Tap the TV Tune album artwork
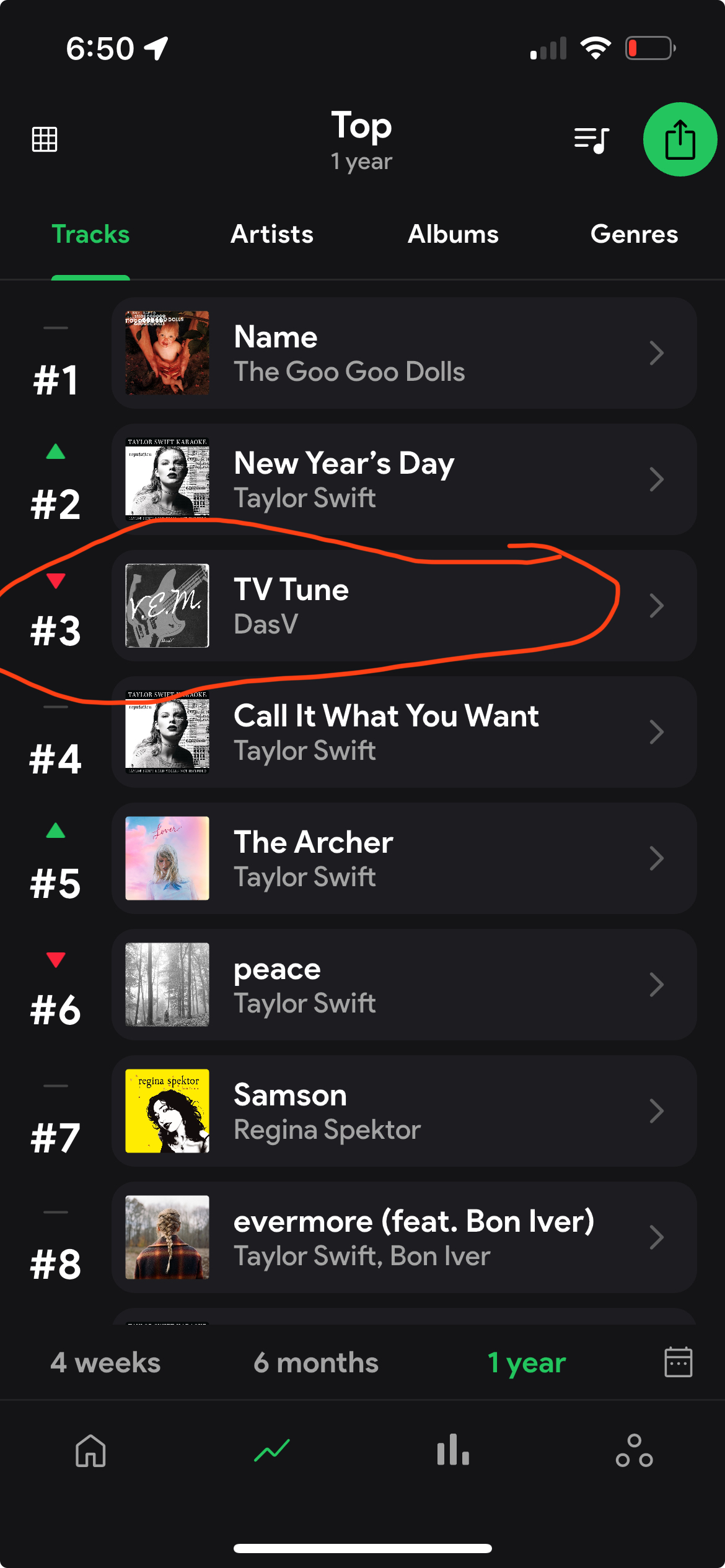 (x=167, y=606)
